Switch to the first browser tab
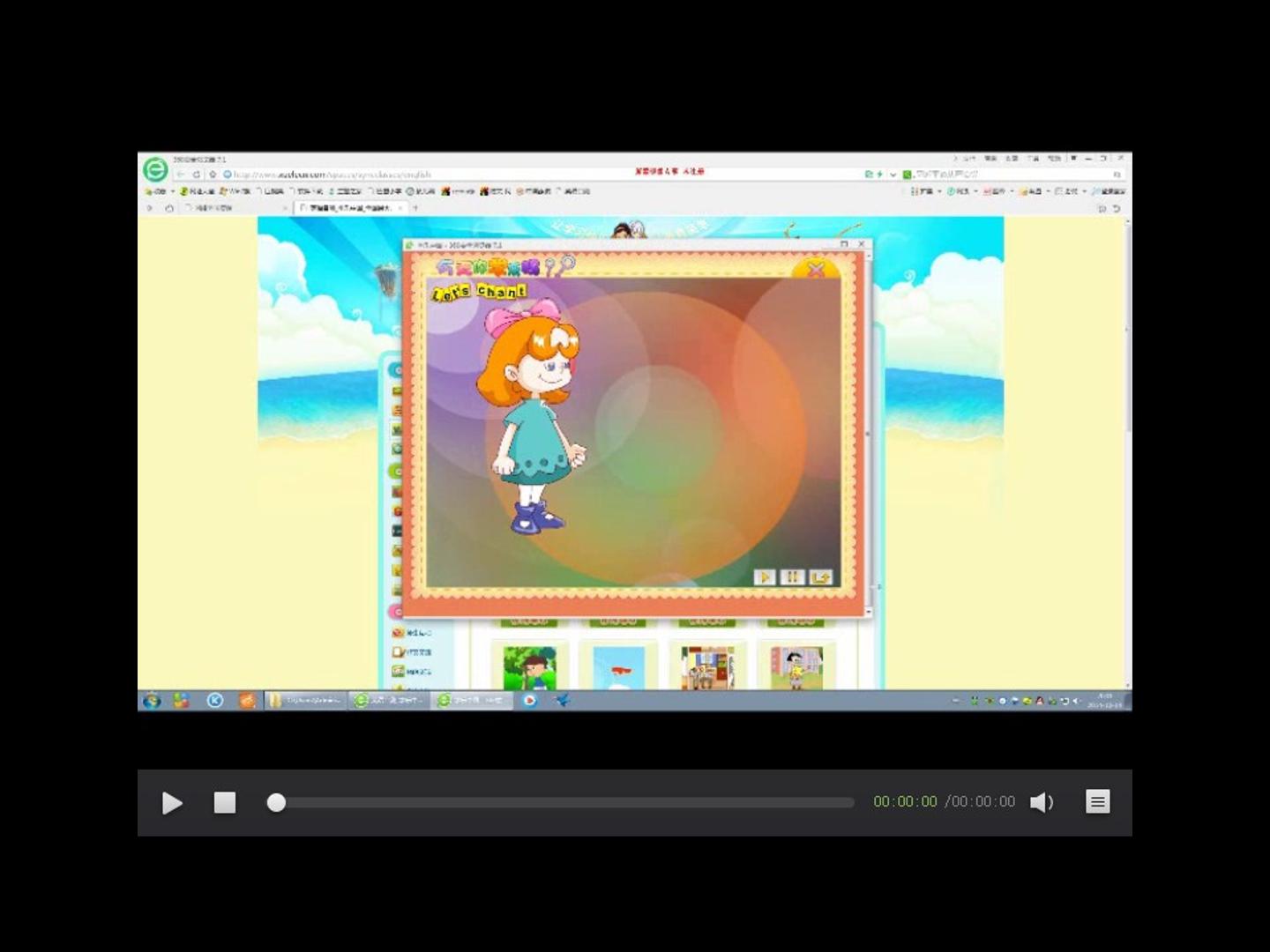Image resolution: width=1270 pixels, height=952 pixels. (x=232, y=208)
